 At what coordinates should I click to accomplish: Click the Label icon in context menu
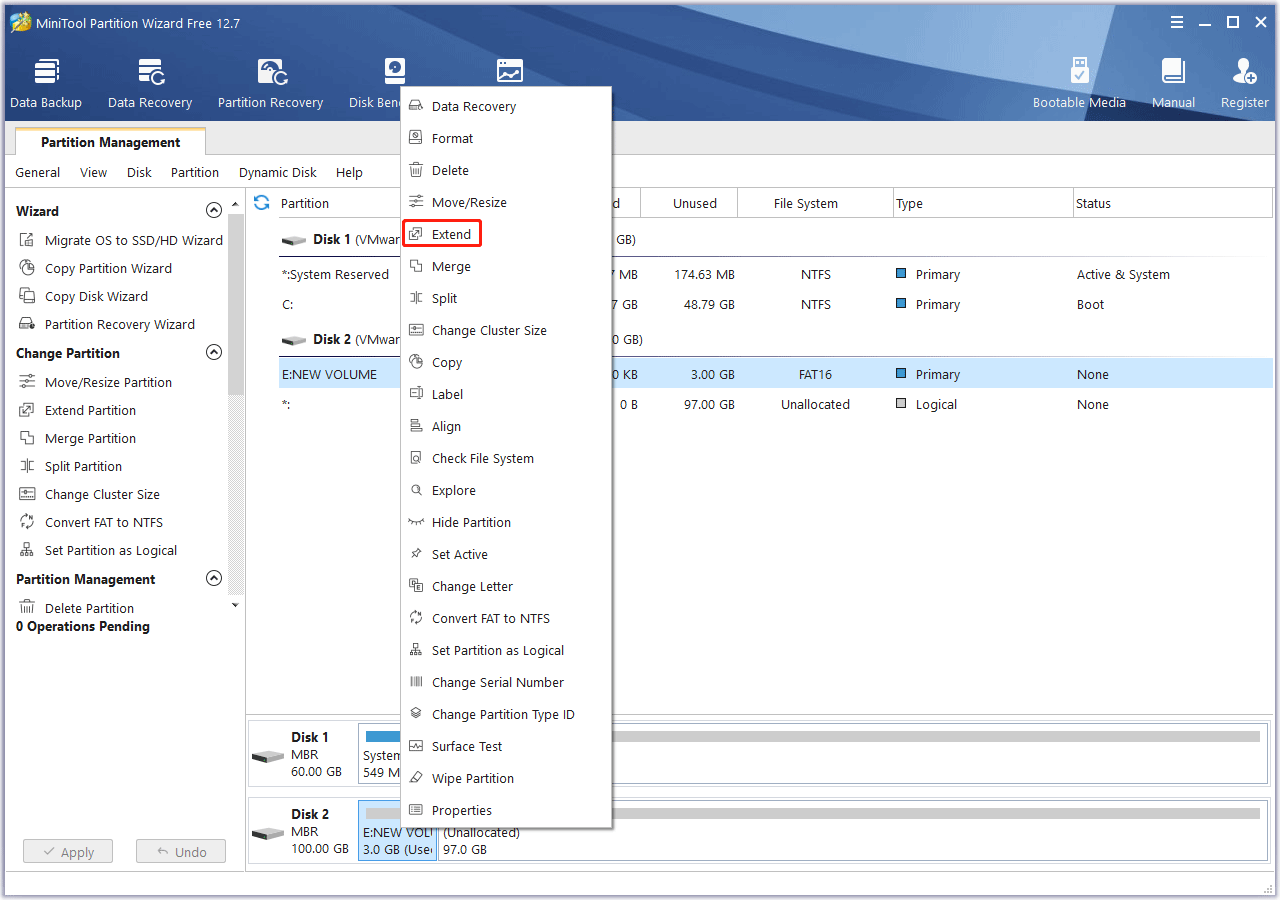pos(416,394)
